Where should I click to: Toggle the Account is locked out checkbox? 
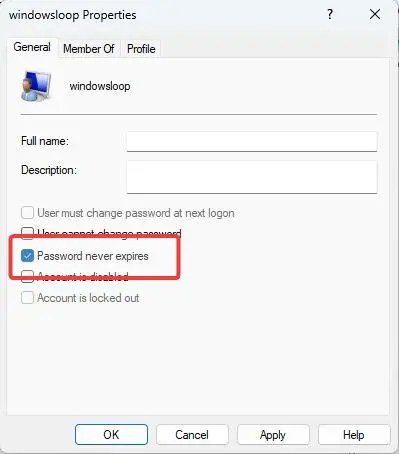click(x=27, y=298)
